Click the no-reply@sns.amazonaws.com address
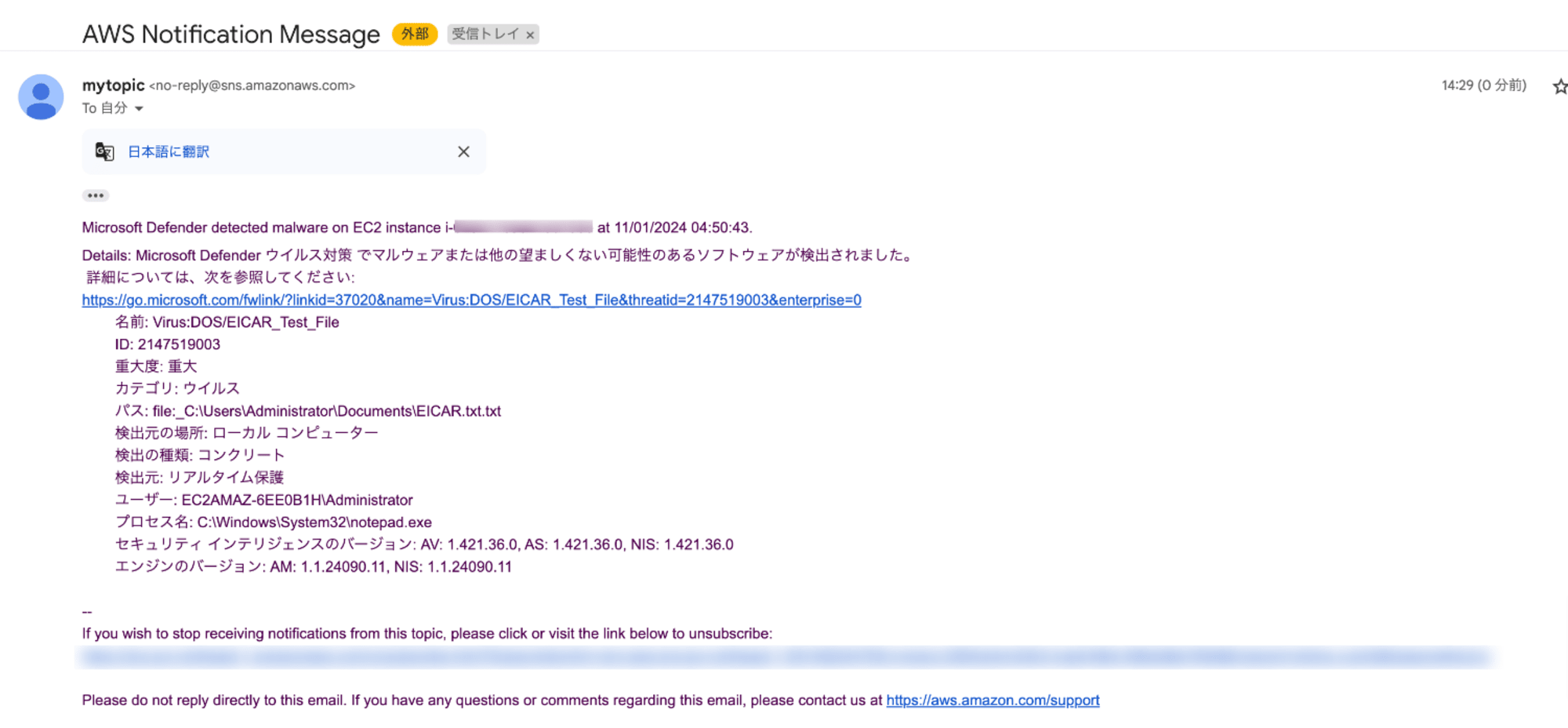The width and height of the screenshot is (1568, 728). point(252,86)
